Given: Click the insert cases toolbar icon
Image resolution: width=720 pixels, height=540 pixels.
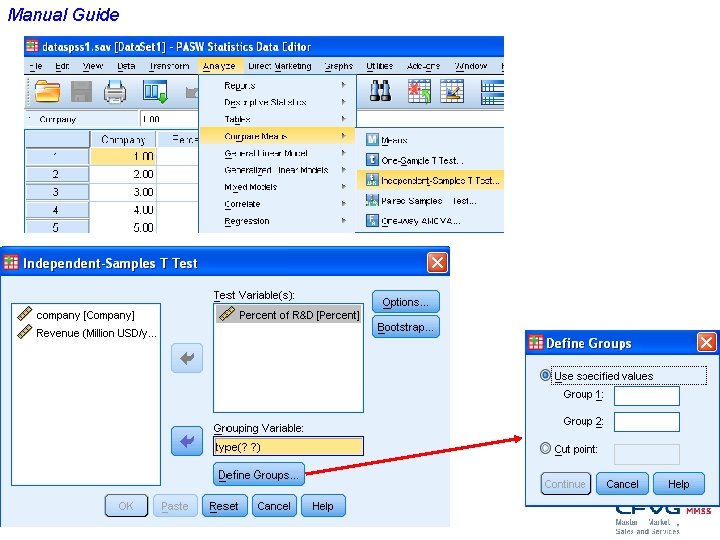Looking at the screenshot, I should 420,91.
